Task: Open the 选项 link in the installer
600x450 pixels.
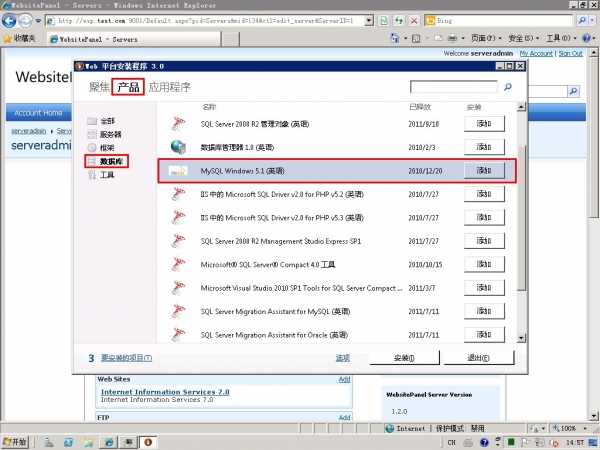Action: pyautogui.click(x=343, y=358)
